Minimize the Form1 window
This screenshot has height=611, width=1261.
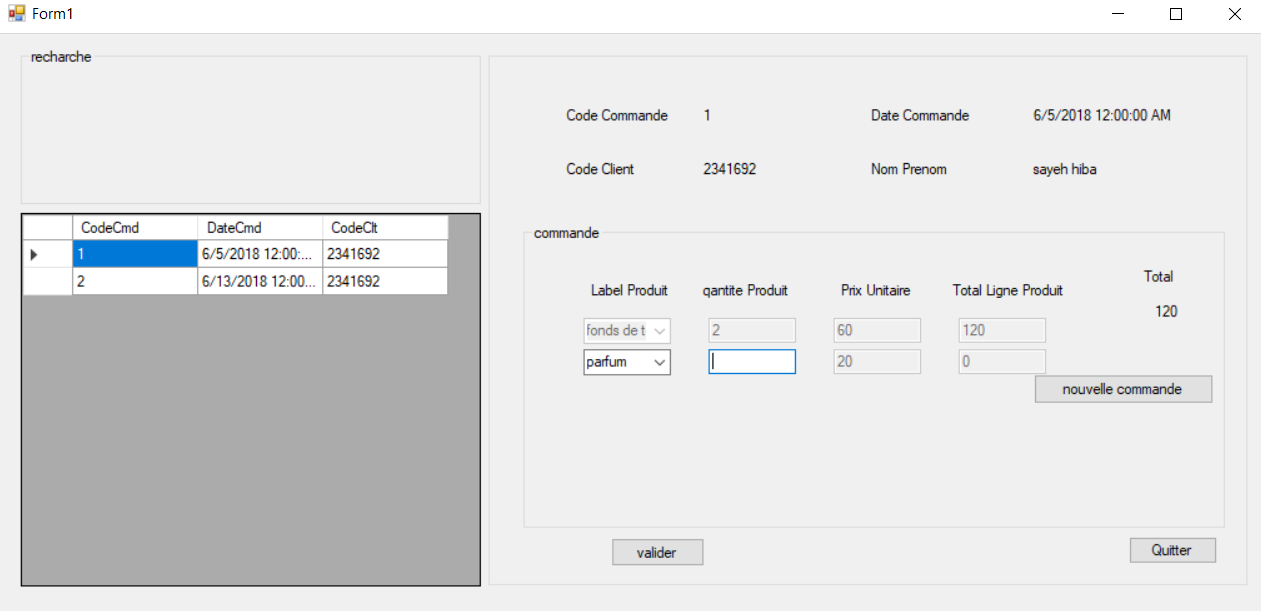[1118, 14]
